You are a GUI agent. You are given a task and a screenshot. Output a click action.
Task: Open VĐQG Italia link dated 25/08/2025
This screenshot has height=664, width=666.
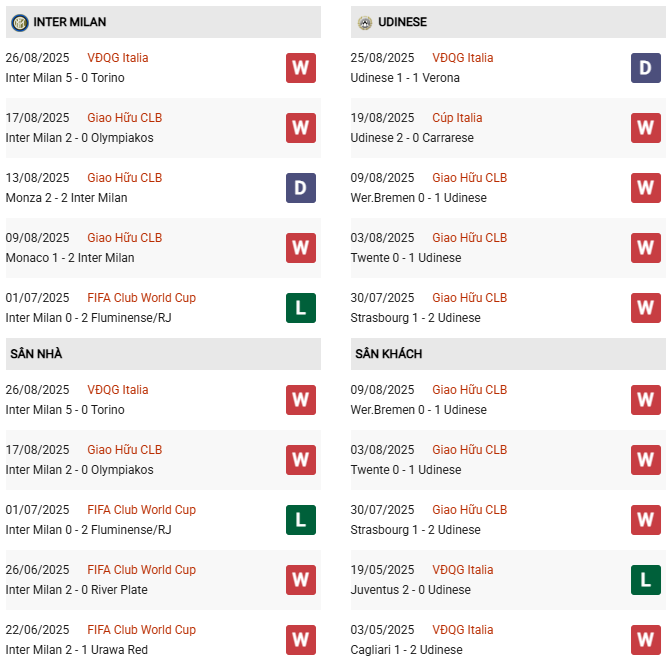pyautogui.click(x=462, y=58)
